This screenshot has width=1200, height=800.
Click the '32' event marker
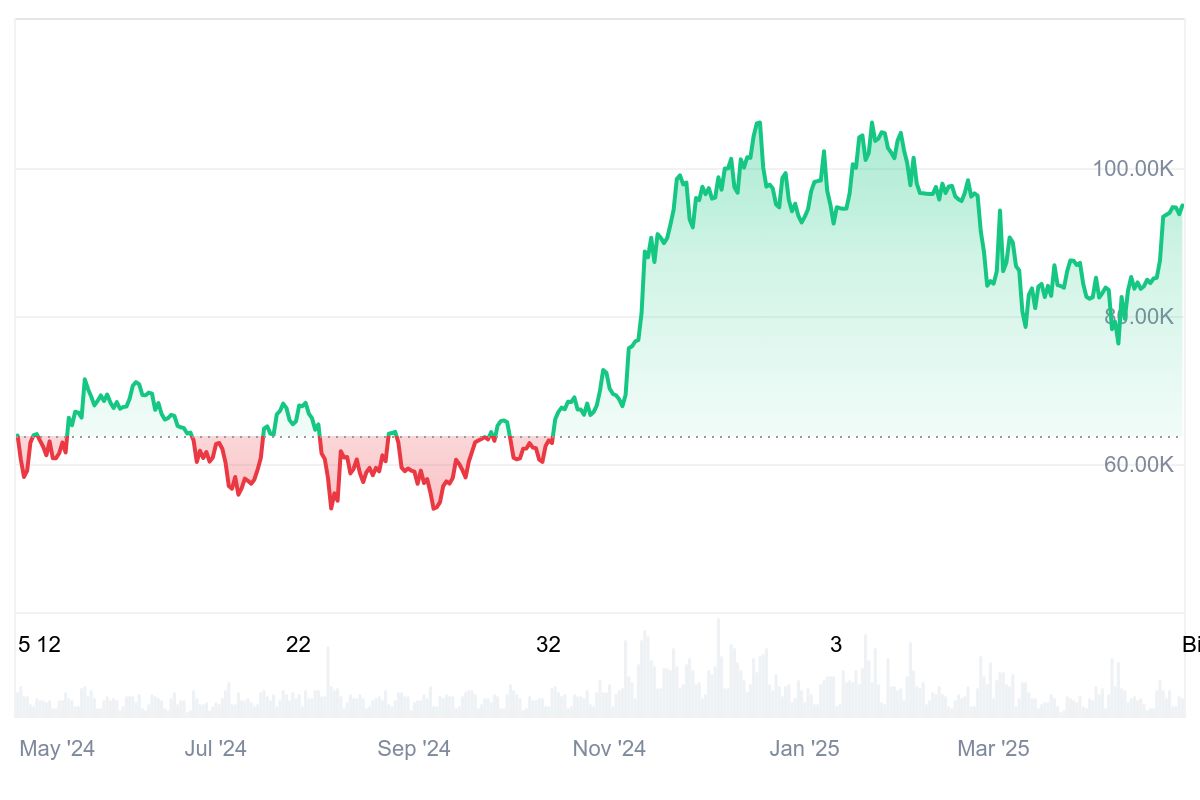click(548, 645)
